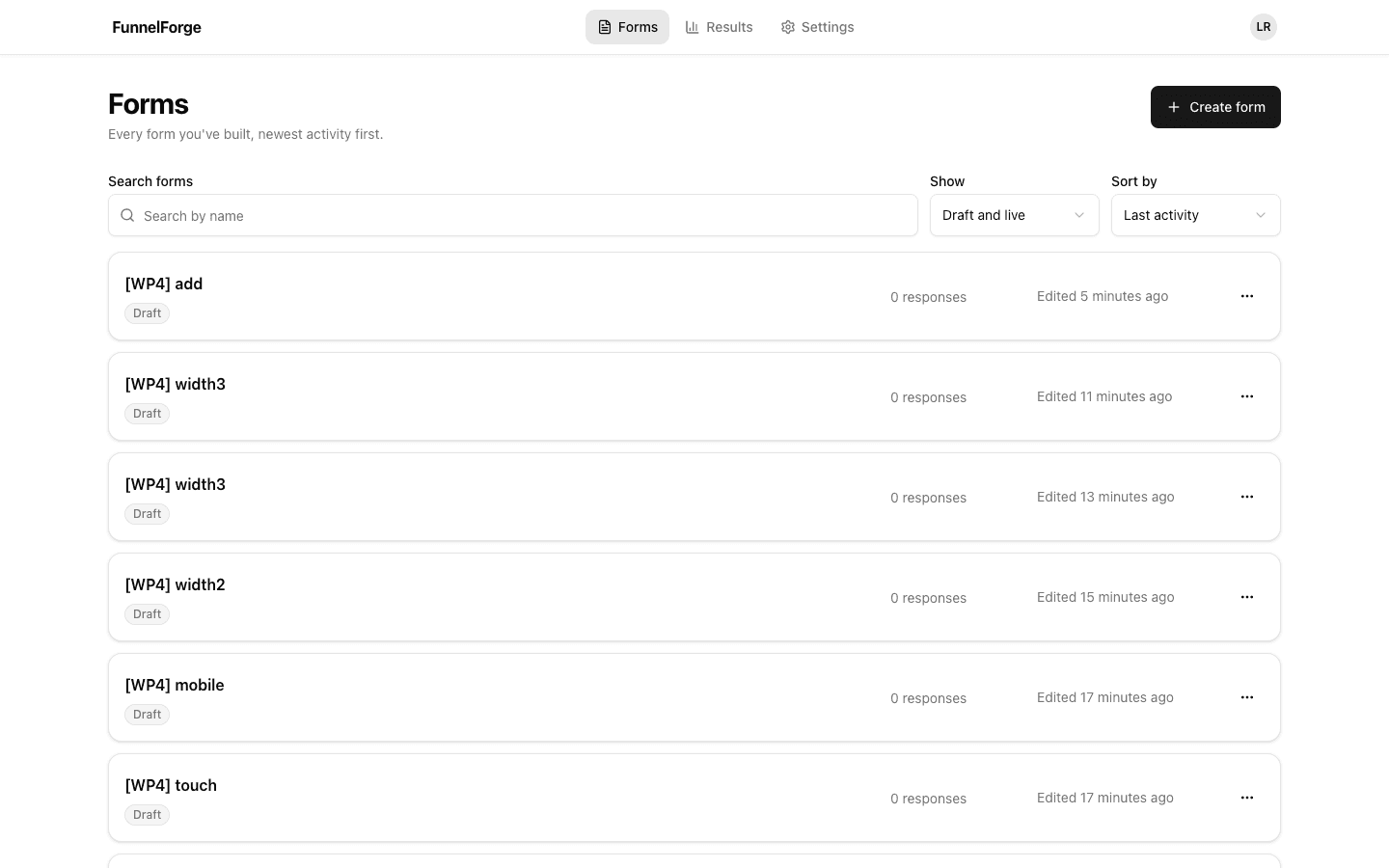
Task: Open more options for [WP4] add
Action: pyautogui.click(x=1247, y=296)
